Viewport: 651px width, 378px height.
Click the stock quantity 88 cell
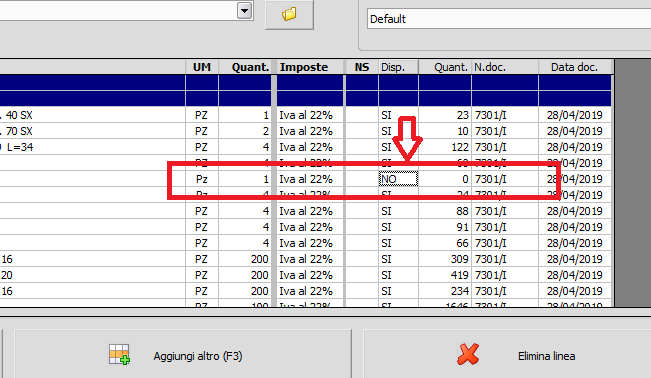[x=445, y=211]
